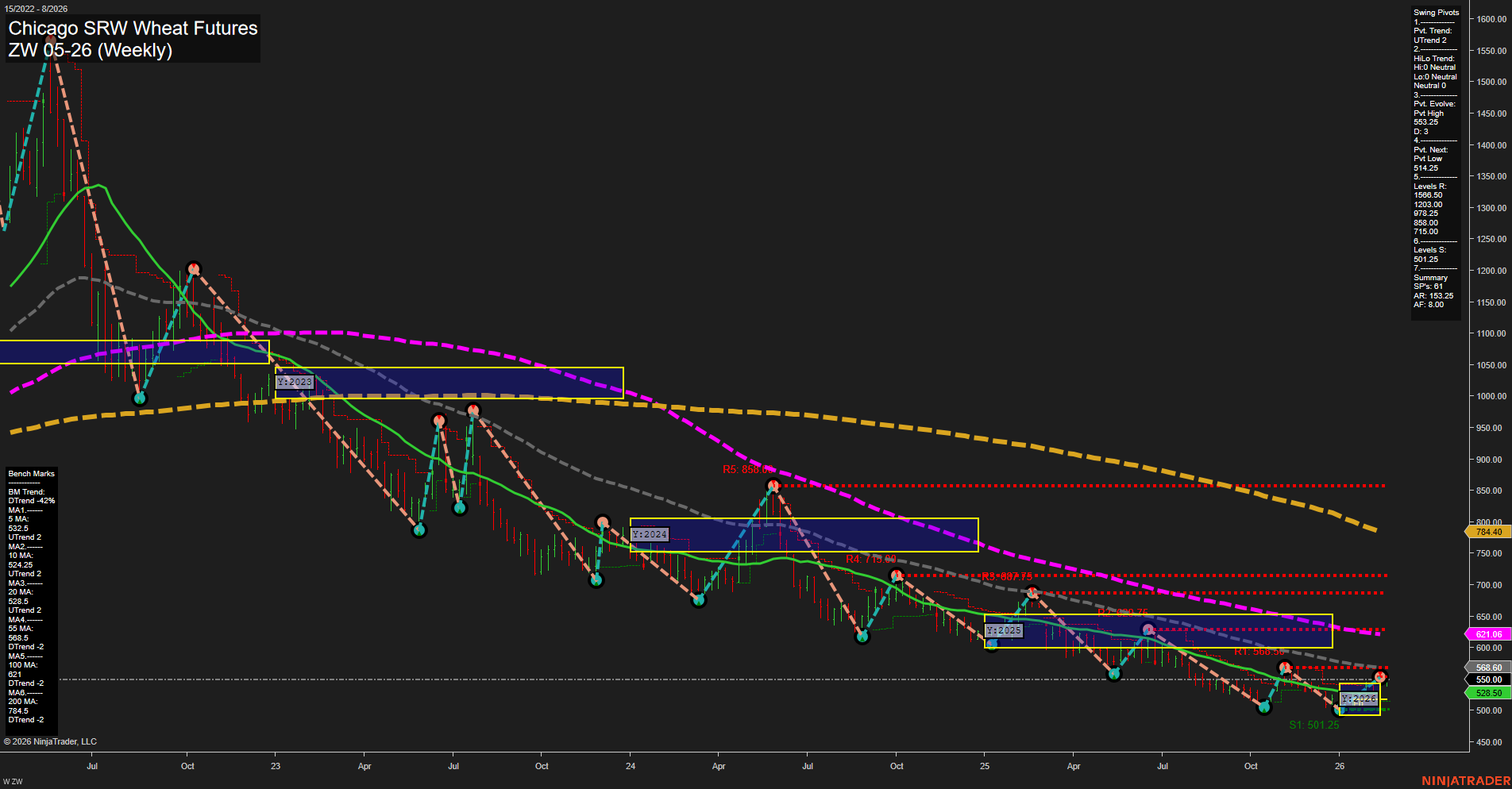Viewport: 1512px width, 789px height.
Task: Toggle the R5: 858.00 resistance line label
Action: tap(747, 468)
